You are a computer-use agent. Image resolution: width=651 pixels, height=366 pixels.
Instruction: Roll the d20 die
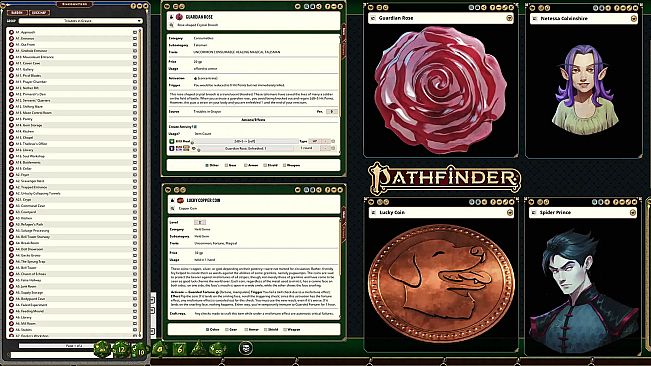coord(102,349)
